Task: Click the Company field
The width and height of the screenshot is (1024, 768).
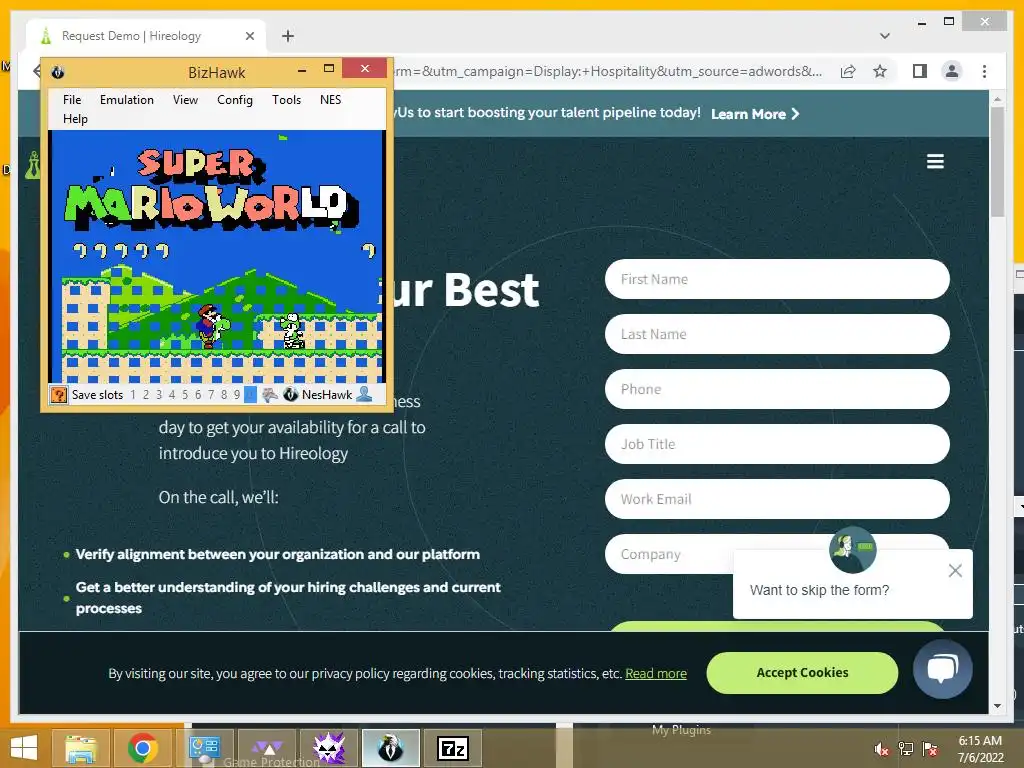Action: (669, 554)
